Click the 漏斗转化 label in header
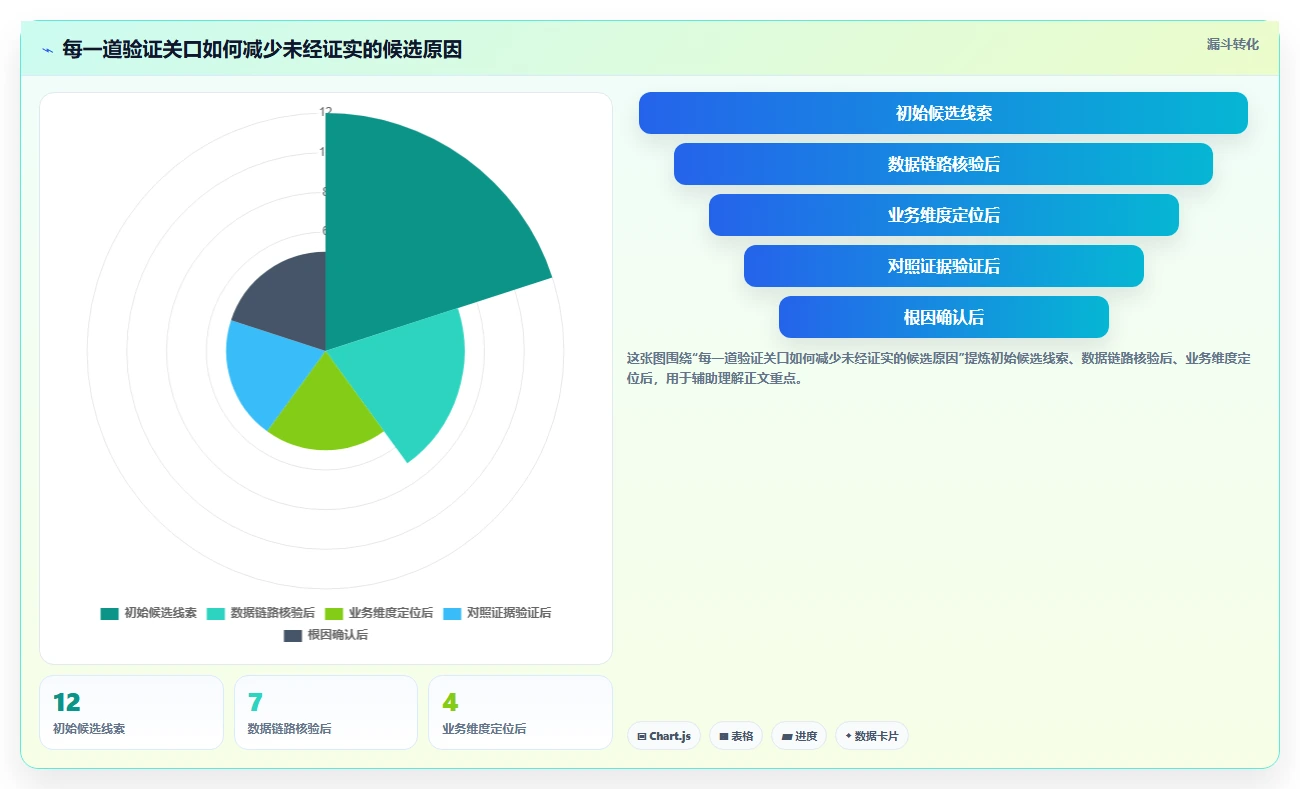This screenshot has width=1300, height=789. (x=1233, y=45)
